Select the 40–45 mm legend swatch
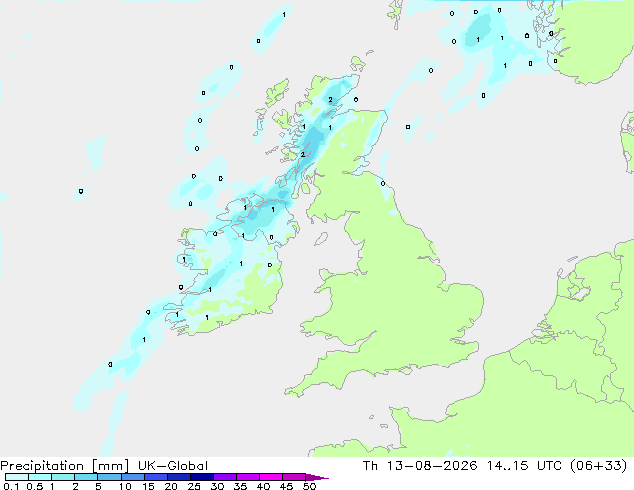 coord(271,477)
